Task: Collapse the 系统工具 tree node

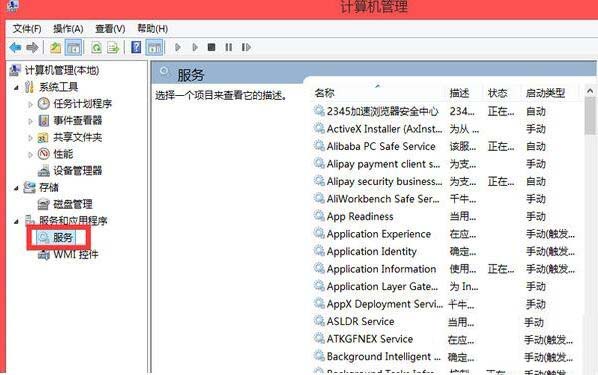Action: (16, 87)
